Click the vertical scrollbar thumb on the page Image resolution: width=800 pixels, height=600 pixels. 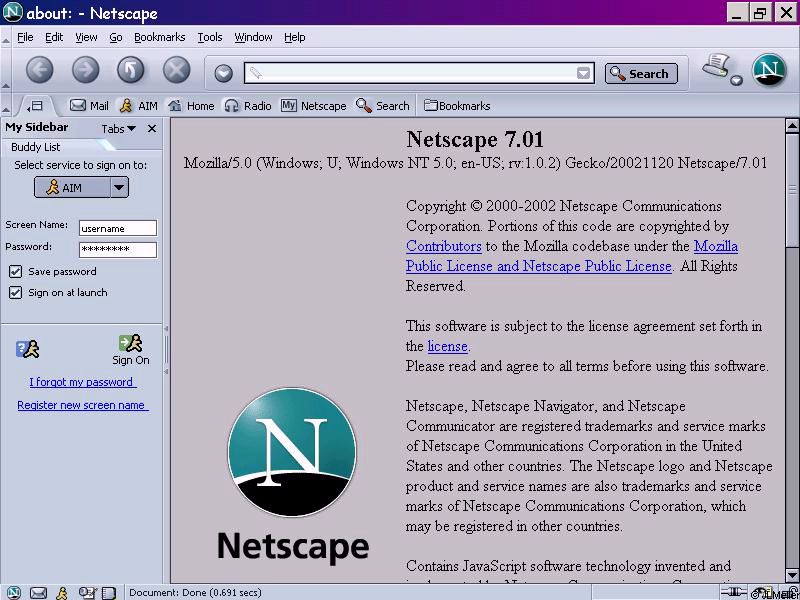coord(792,189)
